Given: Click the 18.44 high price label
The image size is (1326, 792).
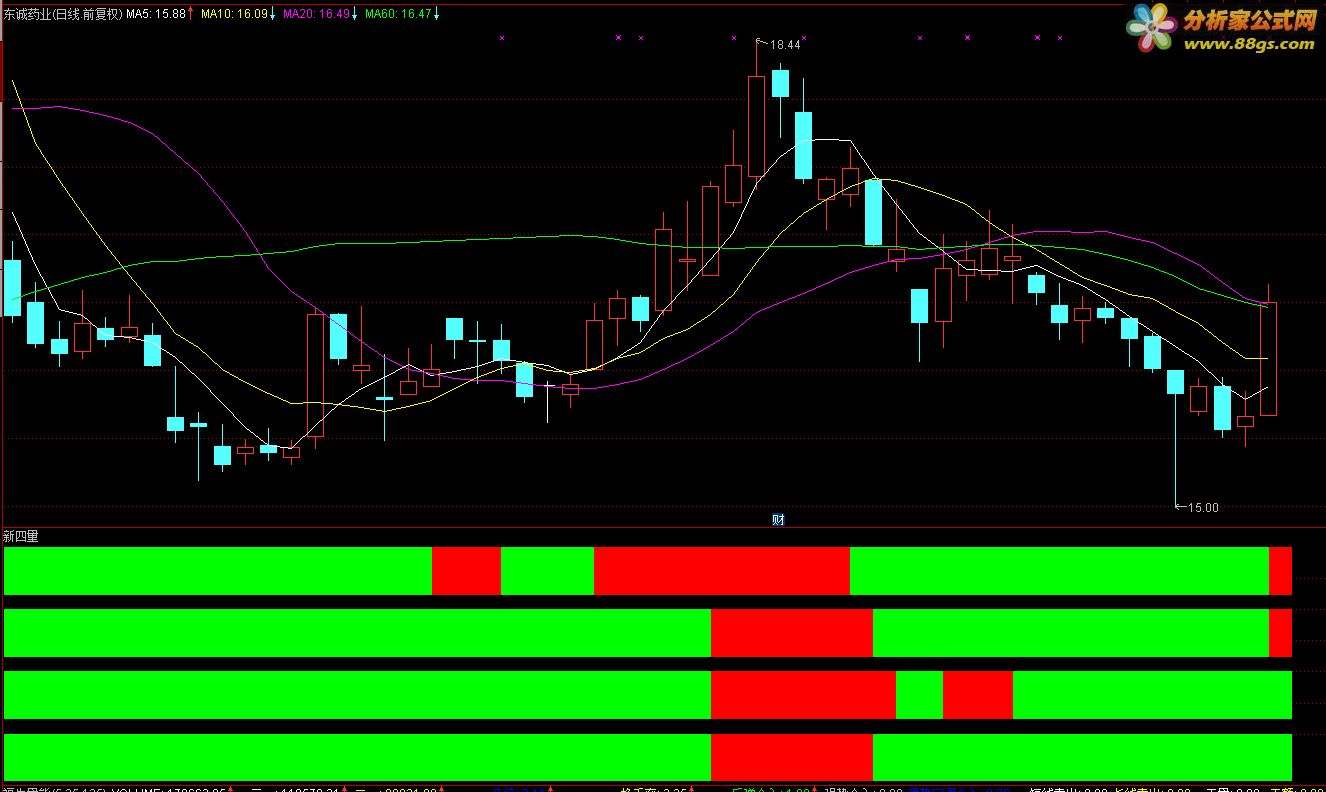Looking at the screenshot, I should pos(785,45).
